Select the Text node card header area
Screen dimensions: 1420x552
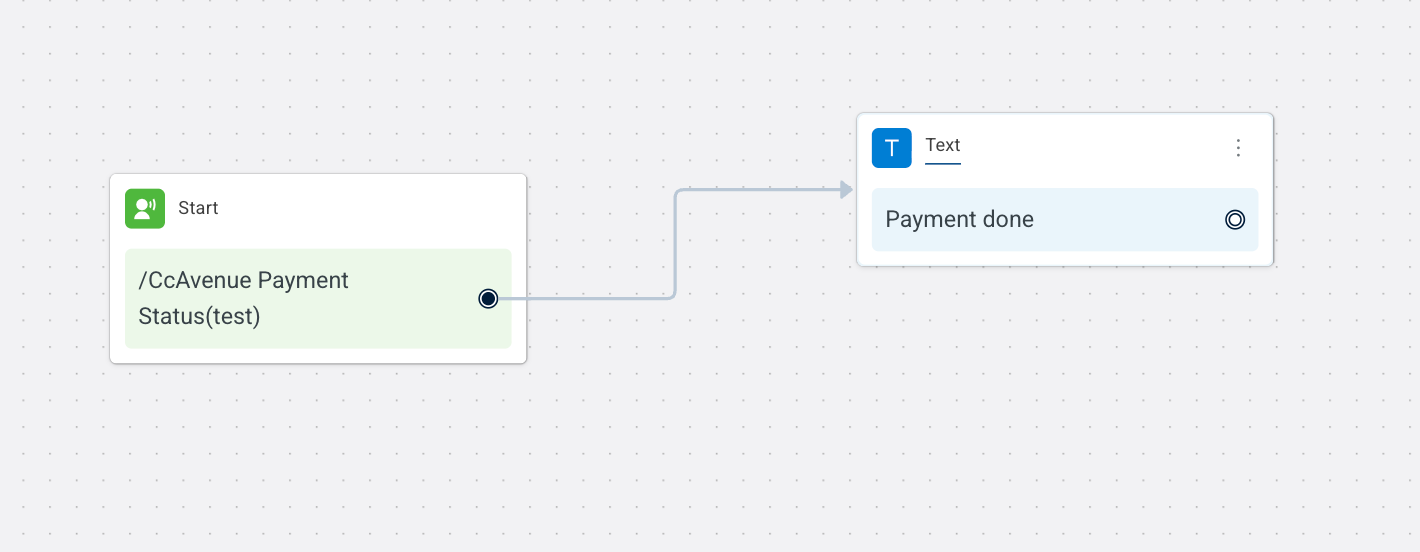tap(1065, 148)
